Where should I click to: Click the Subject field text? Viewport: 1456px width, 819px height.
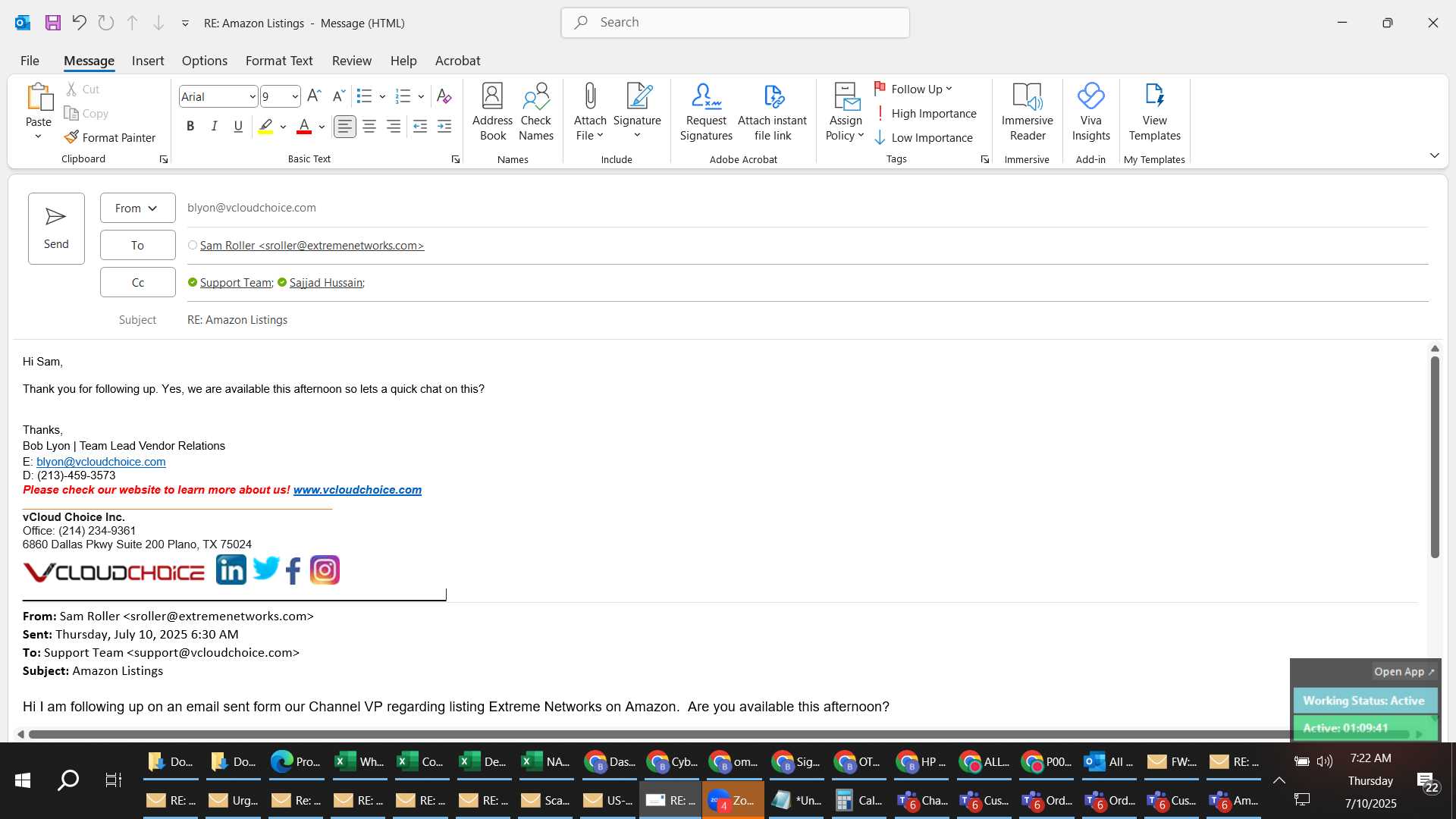(x=237, y=320)
